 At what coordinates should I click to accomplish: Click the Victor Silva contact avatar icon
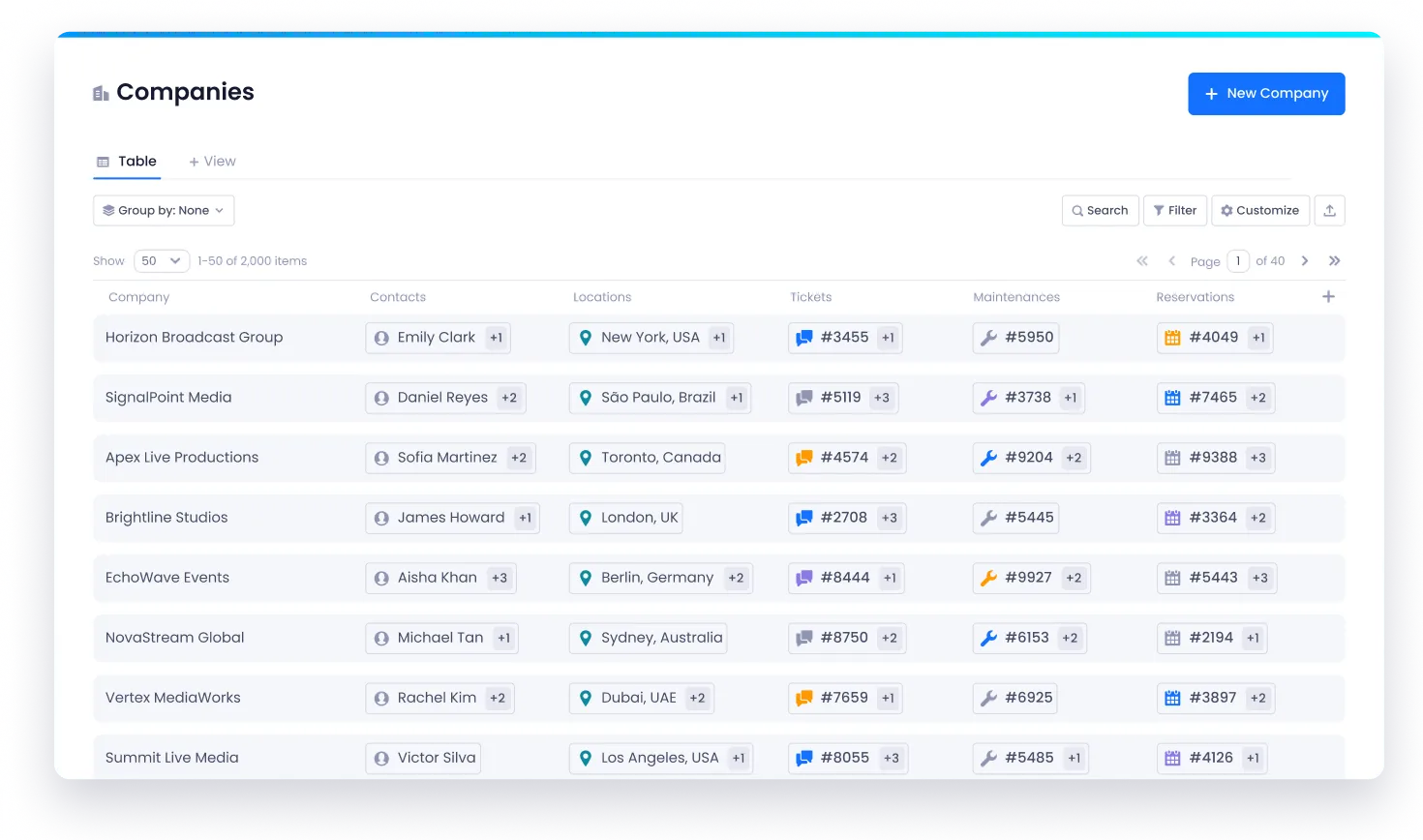coord(381,758)
